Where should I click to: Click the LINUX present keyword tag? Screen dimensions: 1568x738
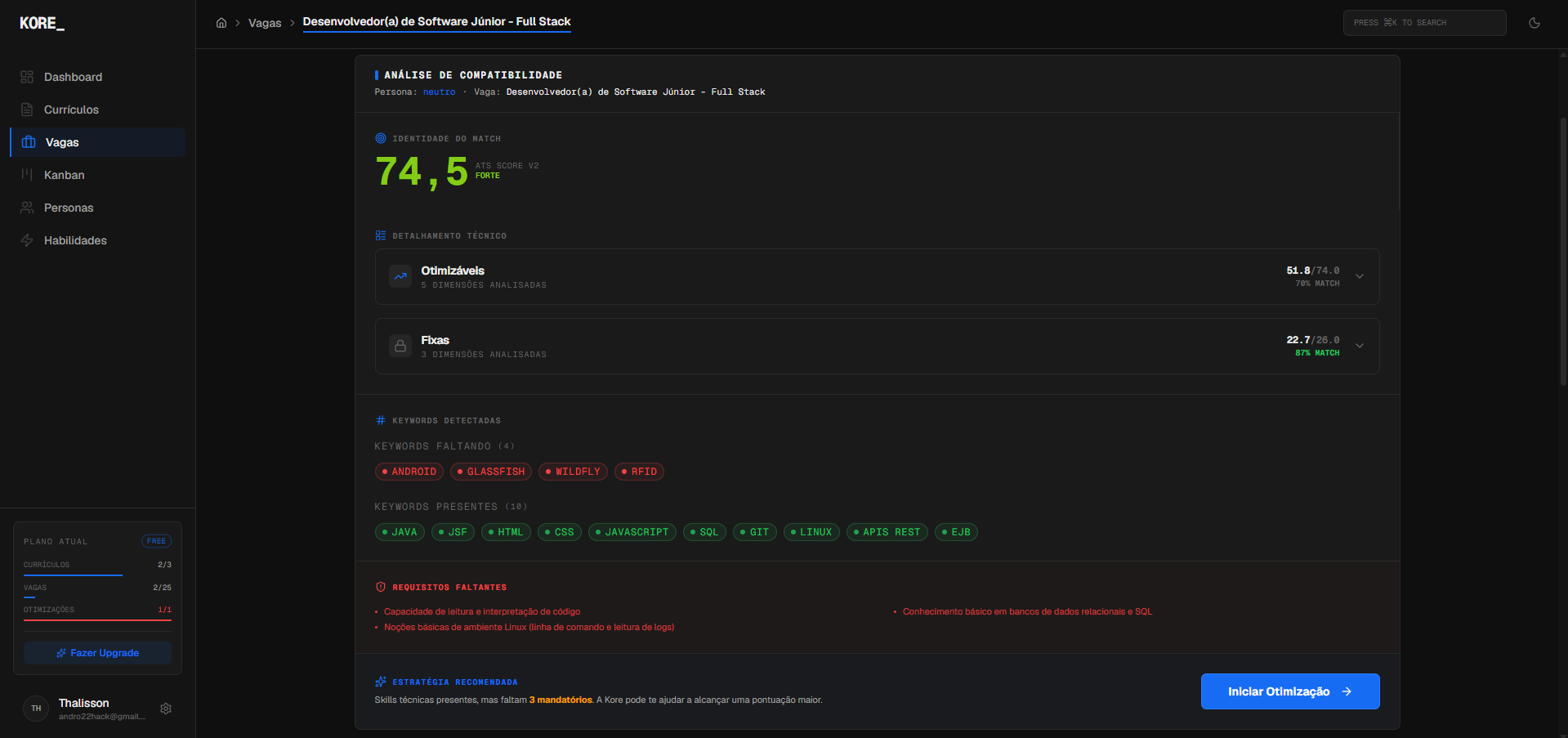tap(811, 532)
